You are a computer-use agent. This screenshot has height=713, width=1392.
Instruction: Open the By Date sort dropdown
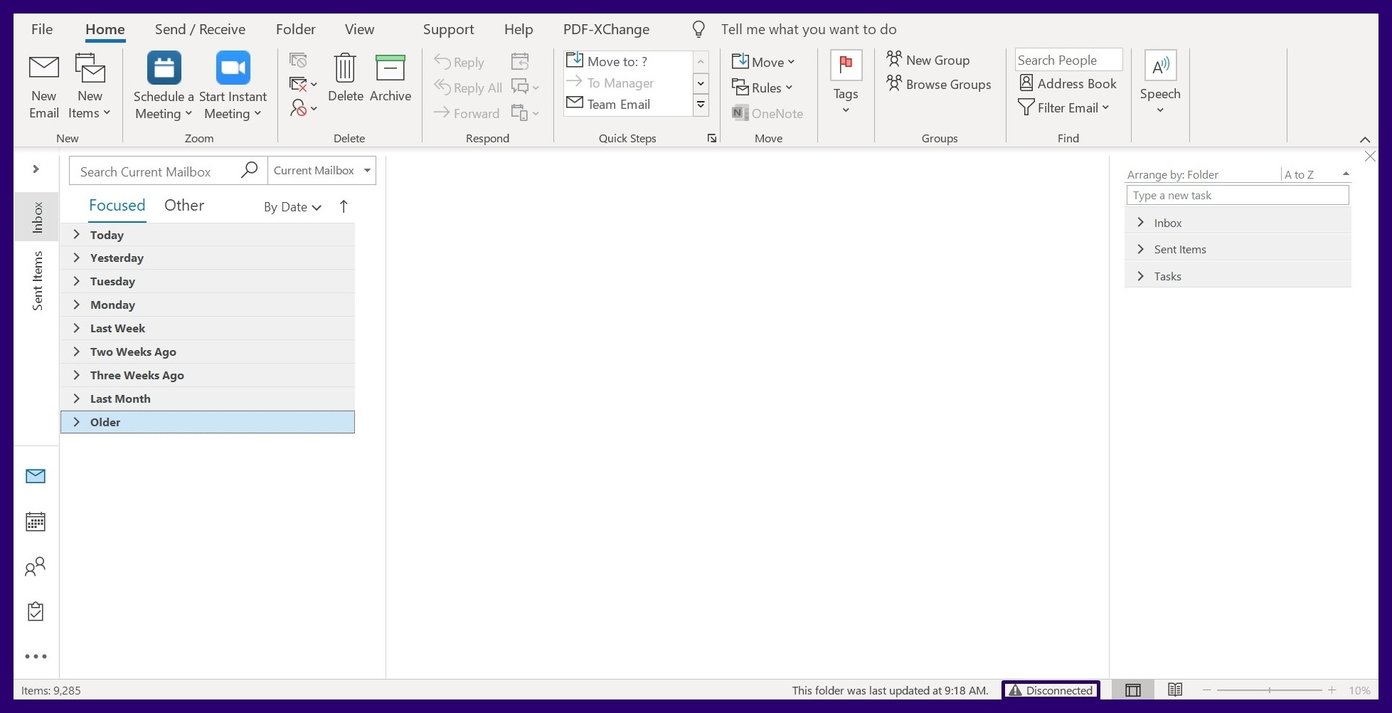click(292, 207)
